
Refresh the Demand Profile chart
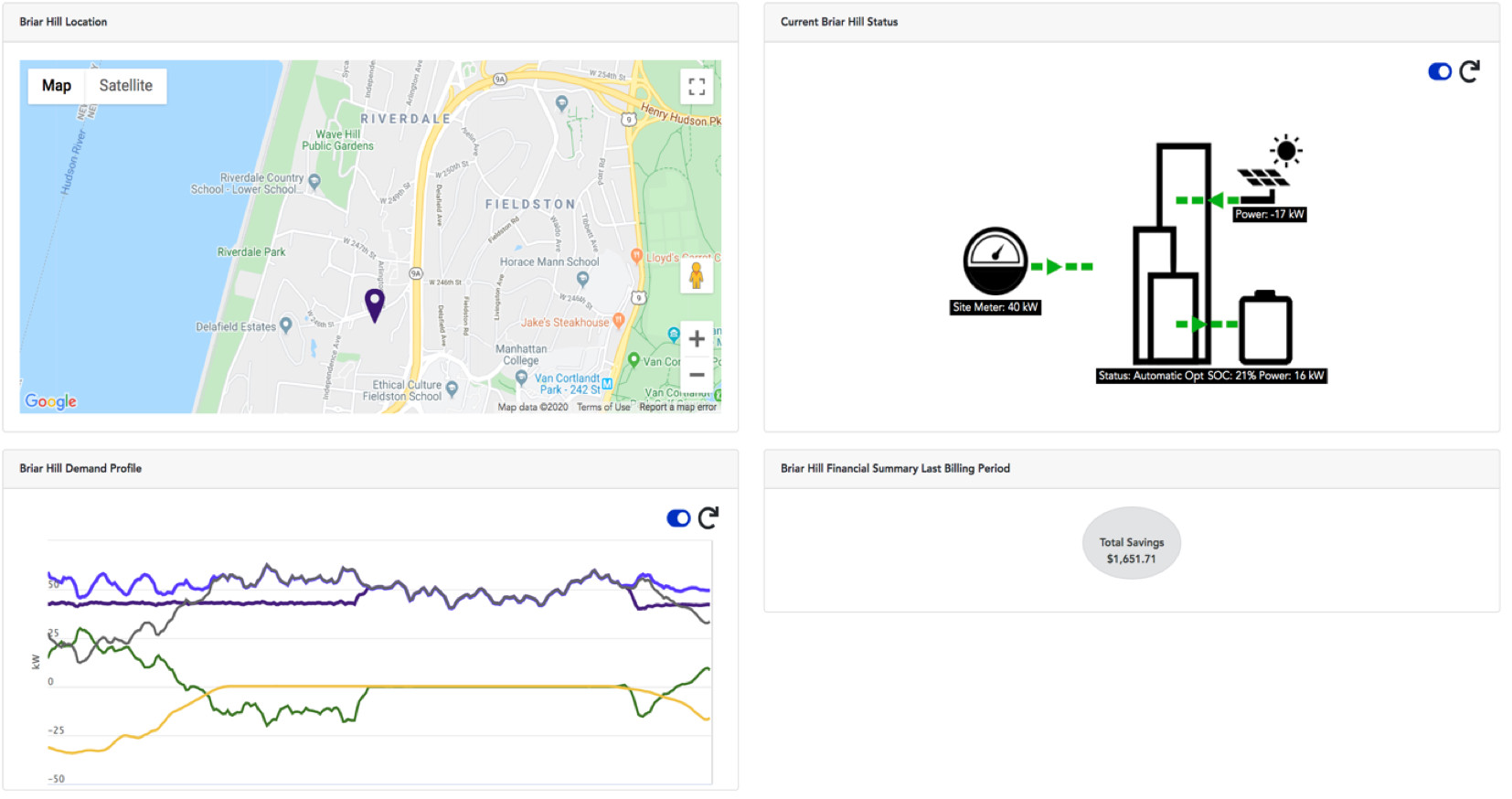(708, 518)
